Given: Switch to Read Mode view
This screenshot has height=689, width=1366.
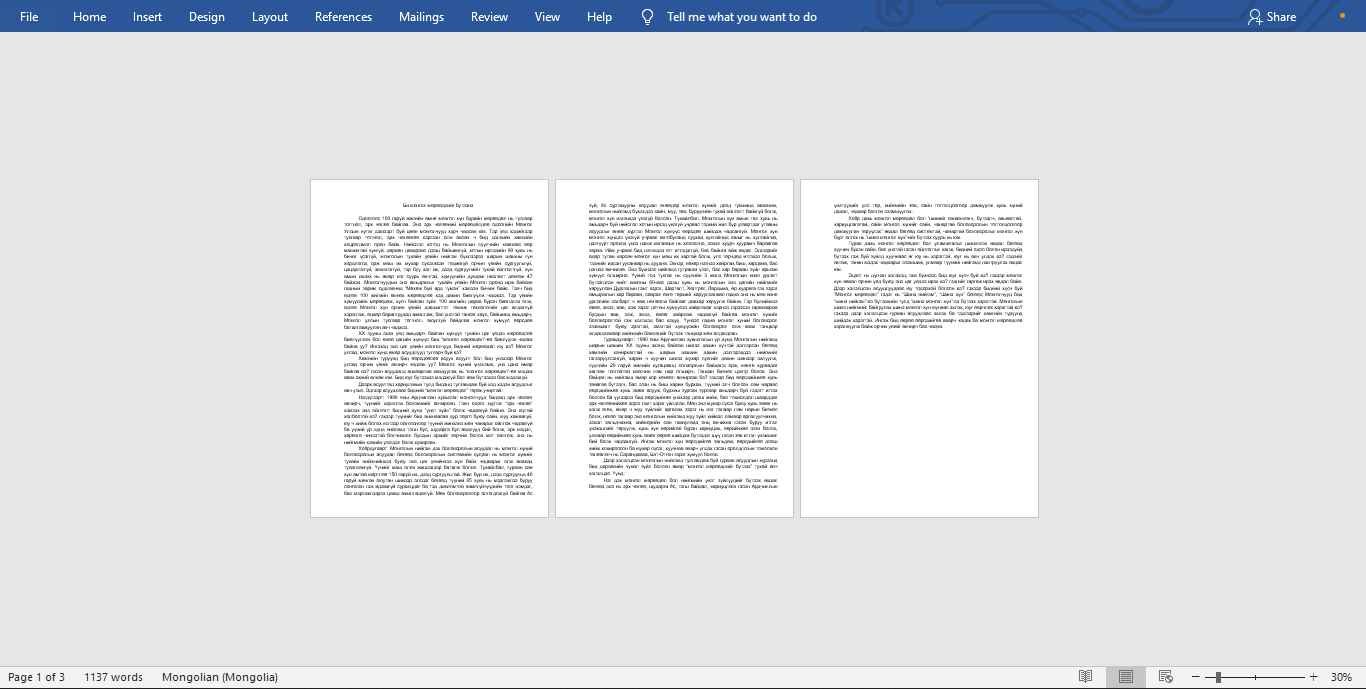Looking at the screenshot, I should (1085, 677).
